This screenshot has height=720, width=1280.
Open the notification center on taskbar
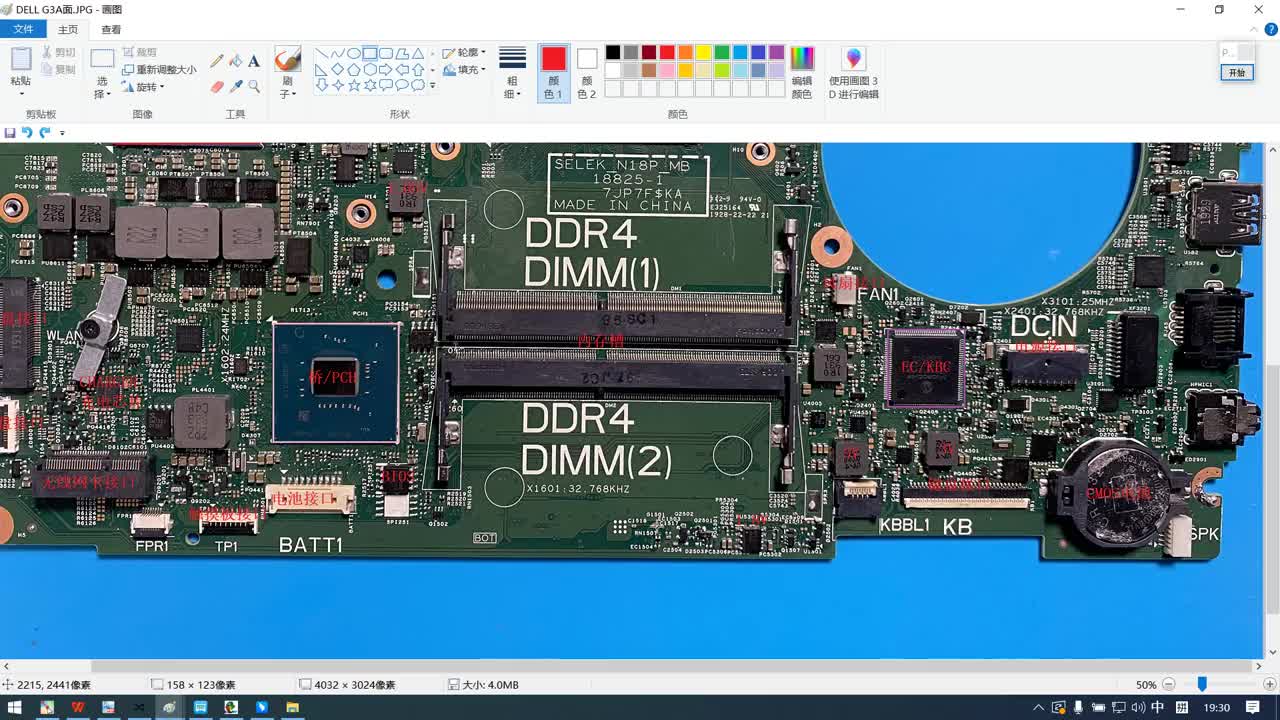click(1253, 707)
